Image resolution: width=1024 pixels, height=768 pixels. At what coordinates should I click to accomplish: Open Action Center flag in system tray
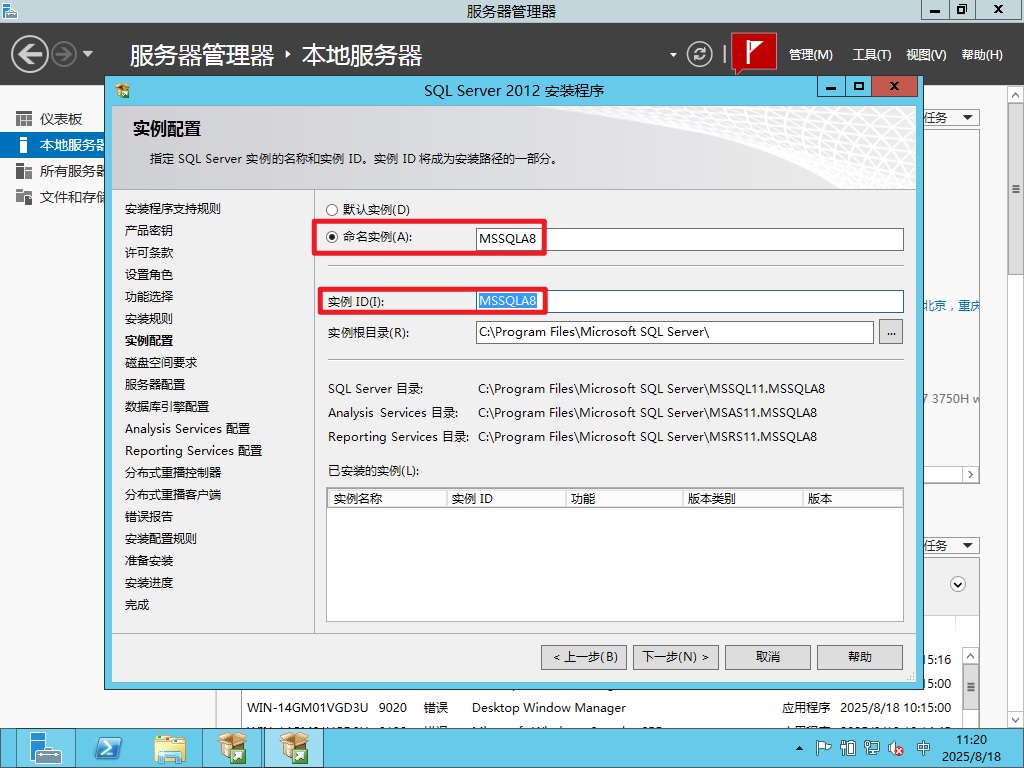(824, 748)
